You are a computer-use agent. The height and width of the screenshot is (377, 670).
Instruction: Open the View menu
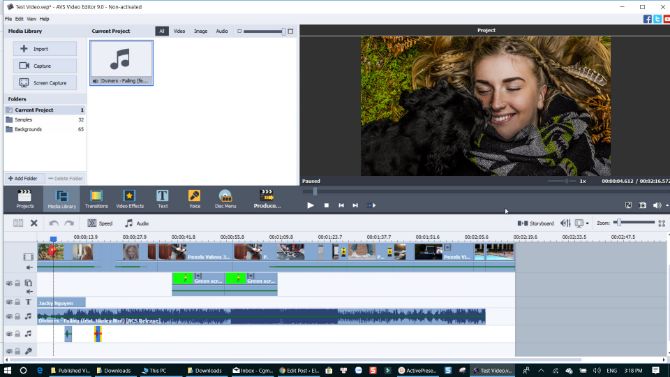tap(31, 19)
